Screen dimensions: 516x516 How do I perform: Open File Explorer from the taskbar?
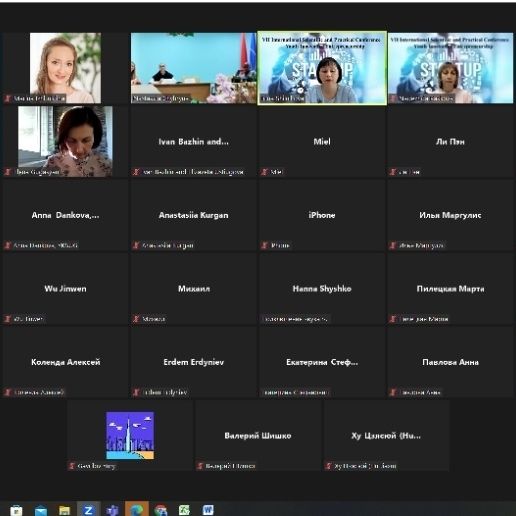tap(64, 510)
